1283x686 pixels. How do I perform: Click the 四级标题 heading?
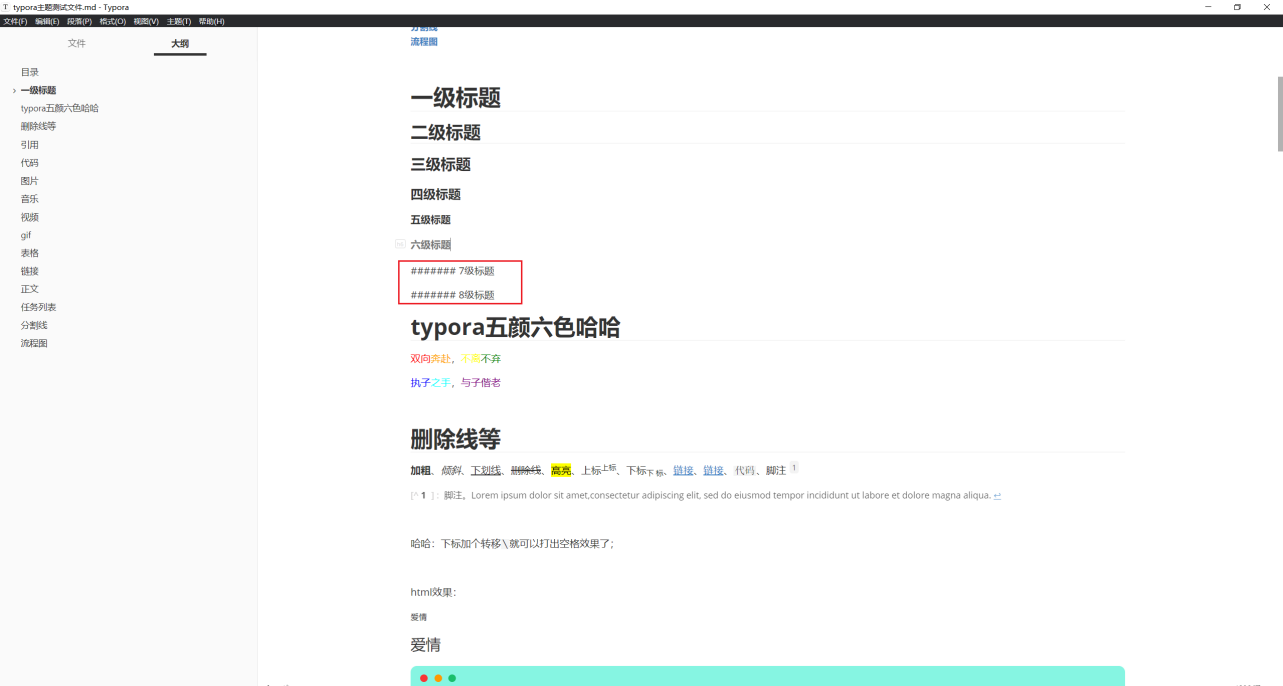coord(436,194)
